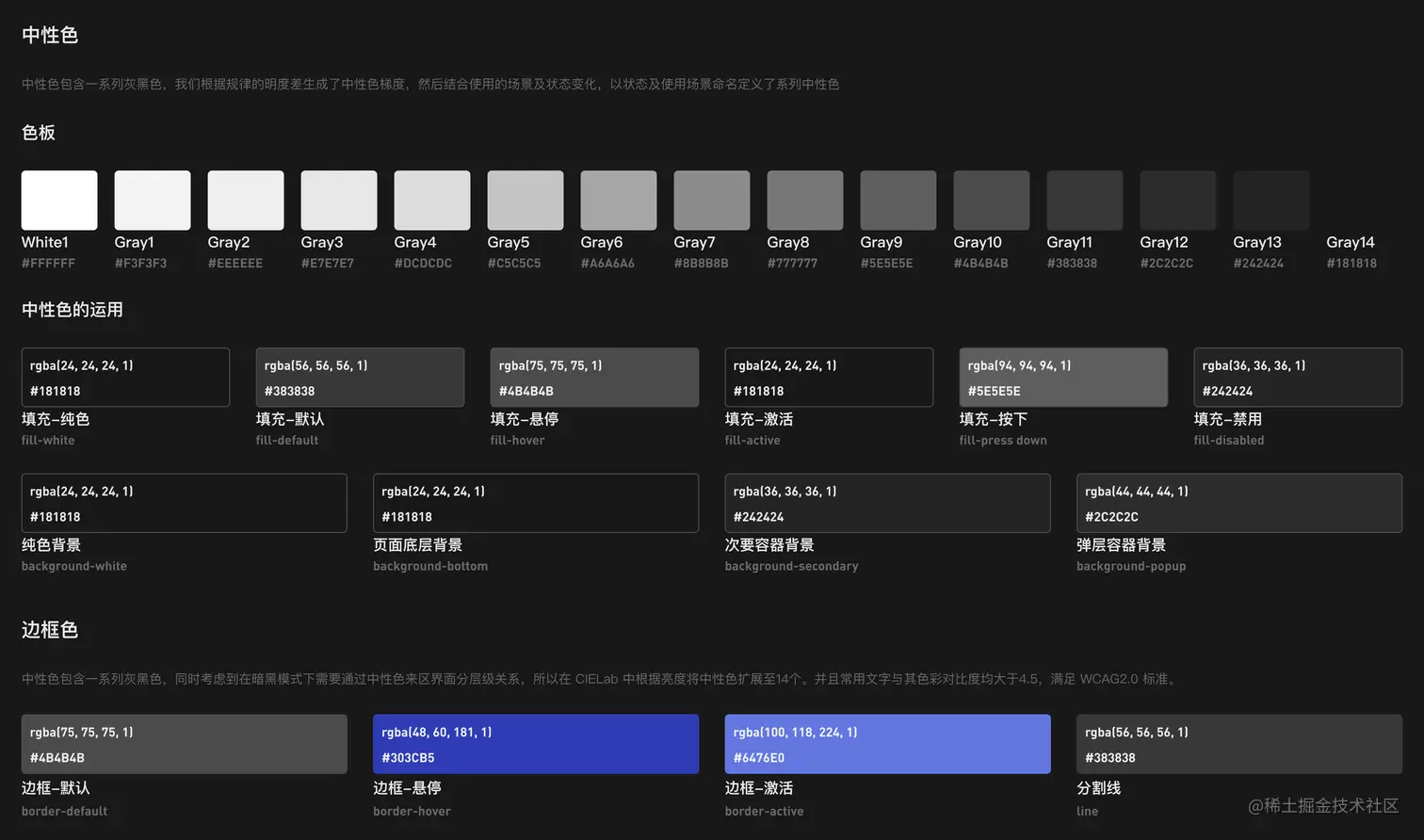Select the Gray13 color swatch

(x=1271, y=200)
